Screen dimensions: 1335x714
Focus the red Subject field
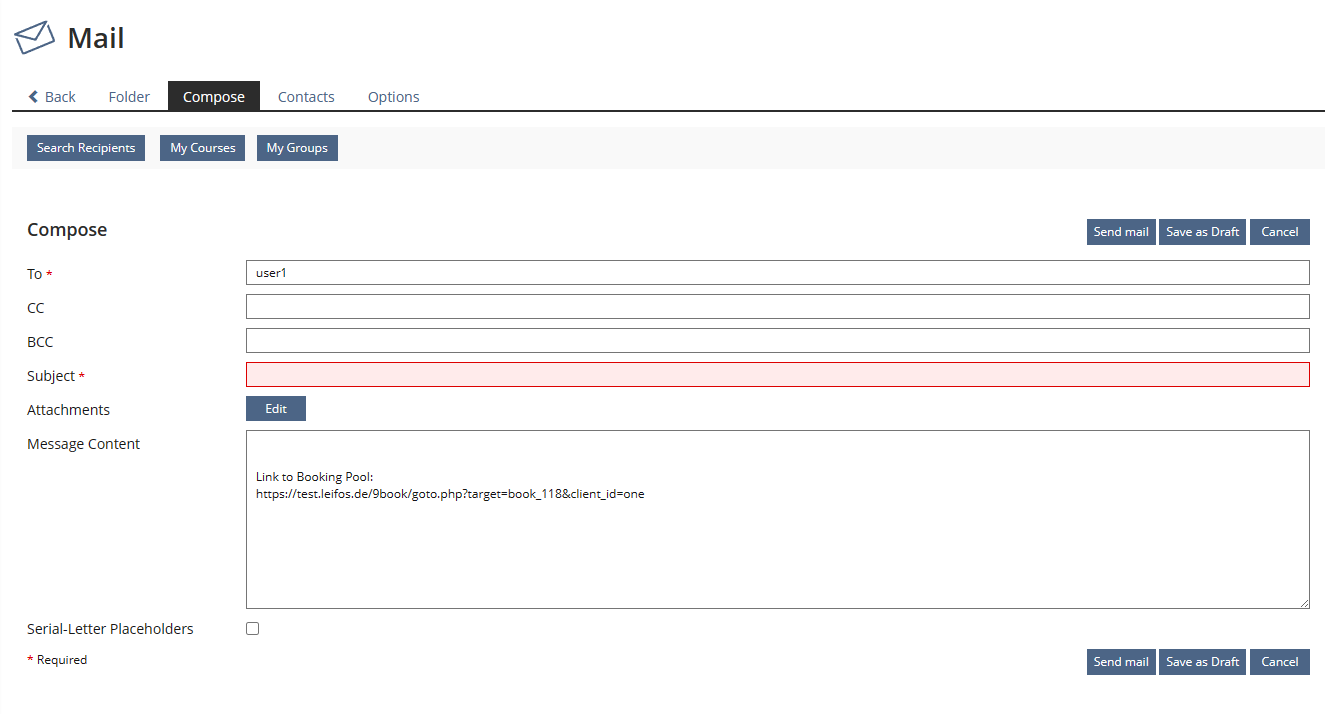[778, 375]
